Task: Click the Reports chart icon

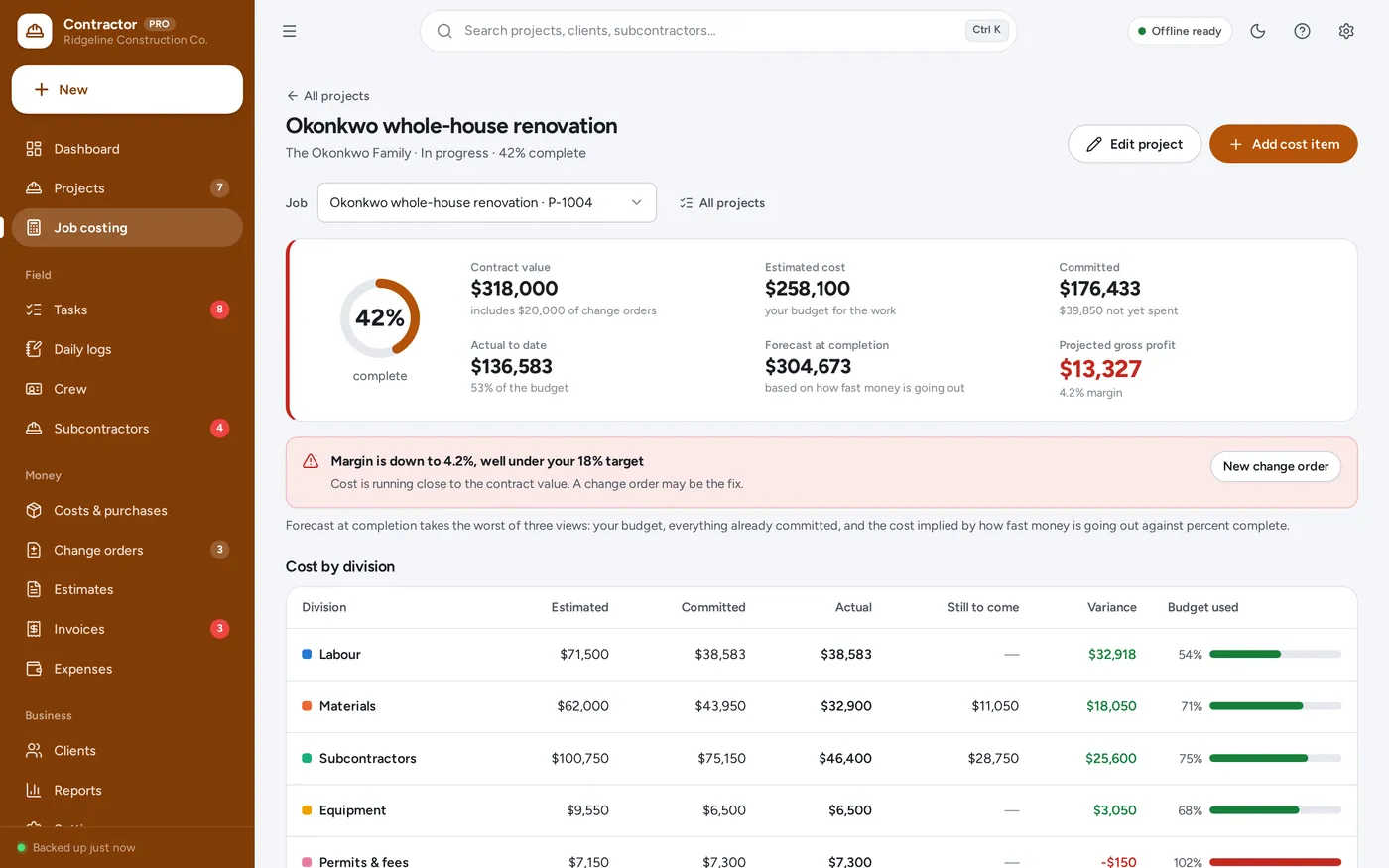Action: [x=34, y=791]
